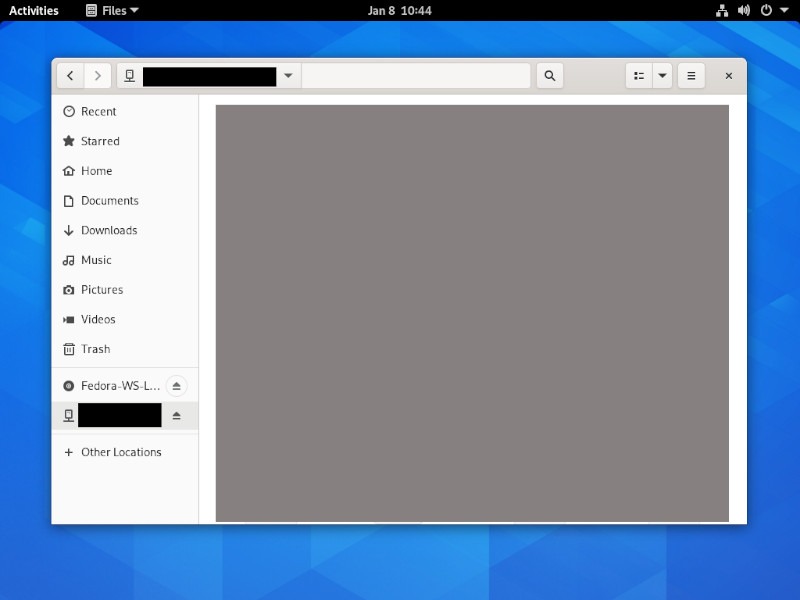The image size is (800, 600).
Task: Eject the mounted removable drive in the sidebar
Action: [177, 415]
